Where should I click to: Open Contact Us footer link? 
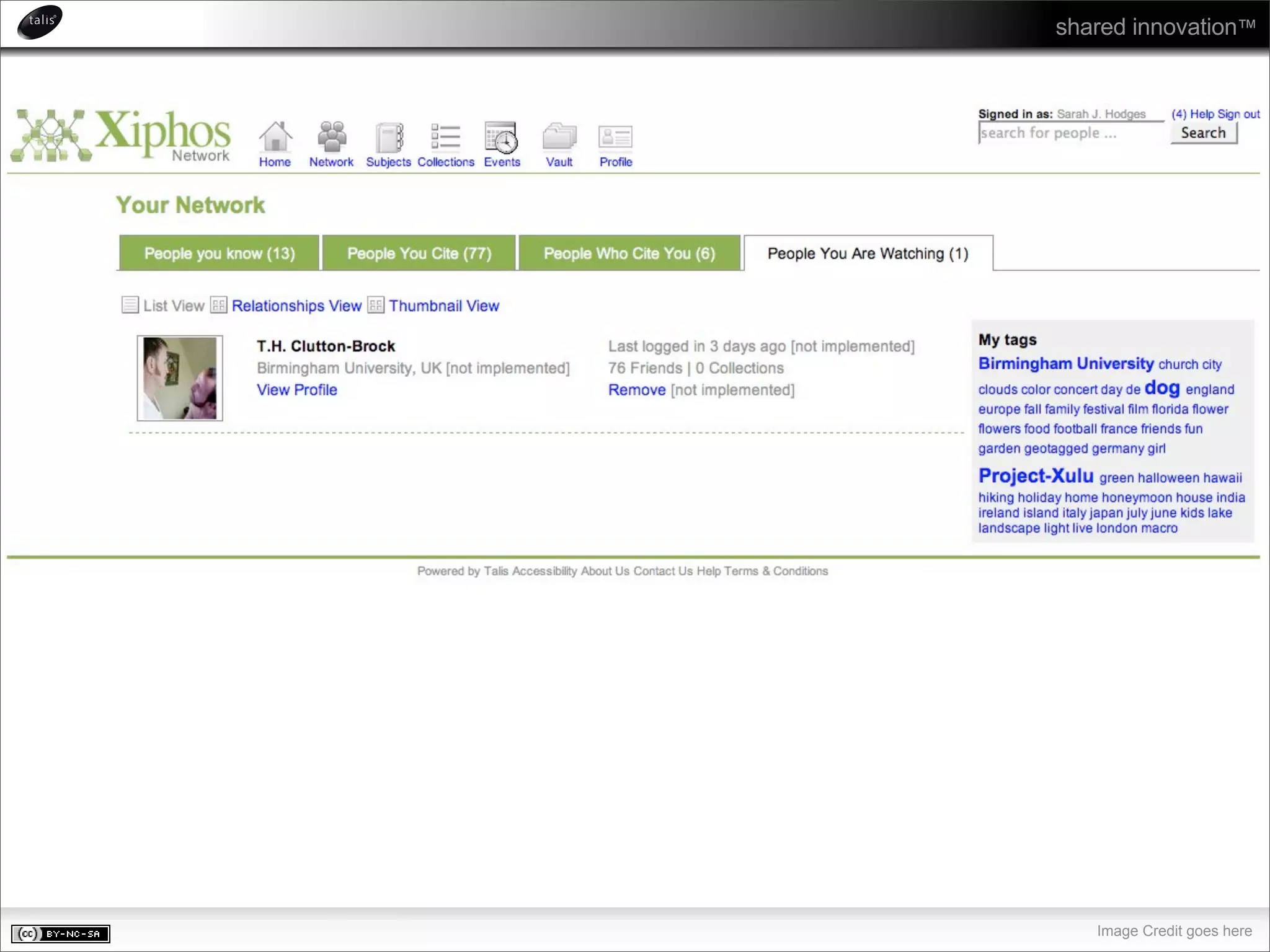[x=663, y=571]
